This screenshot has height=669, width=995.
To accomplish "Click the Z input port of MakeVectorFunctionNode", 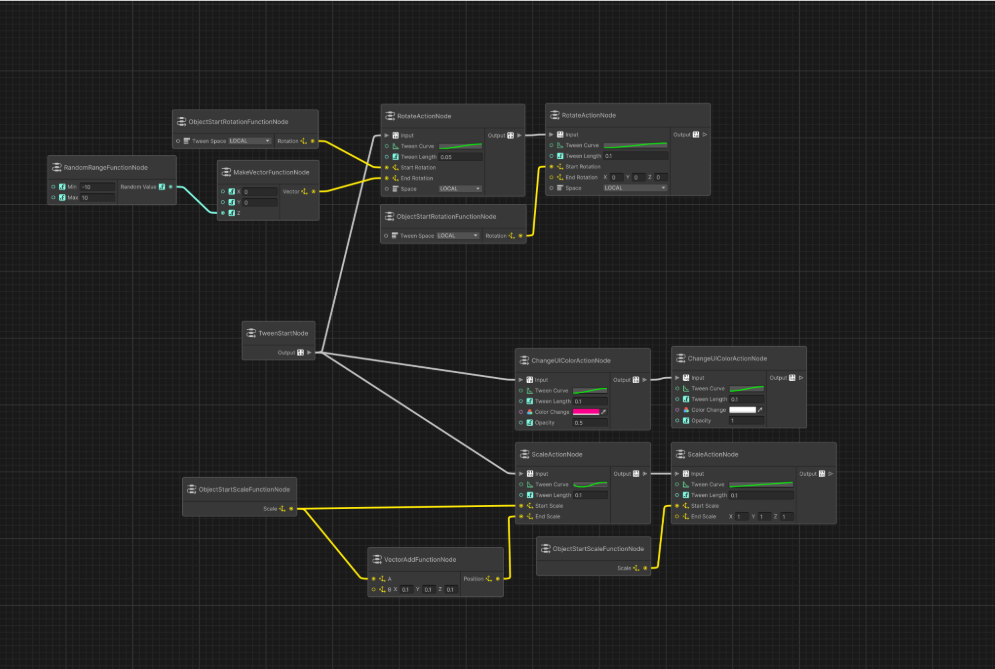I will tap(223, 213).
